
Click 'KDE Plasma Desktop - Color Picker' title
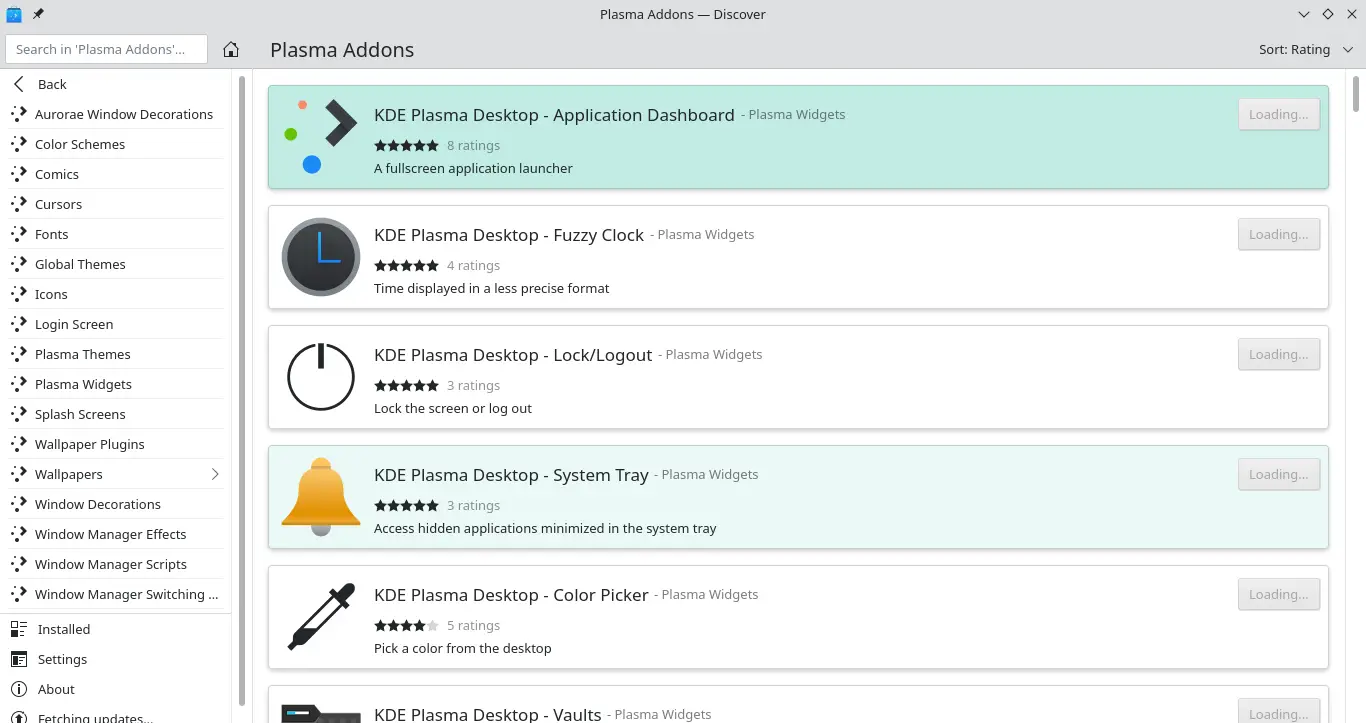511,595
